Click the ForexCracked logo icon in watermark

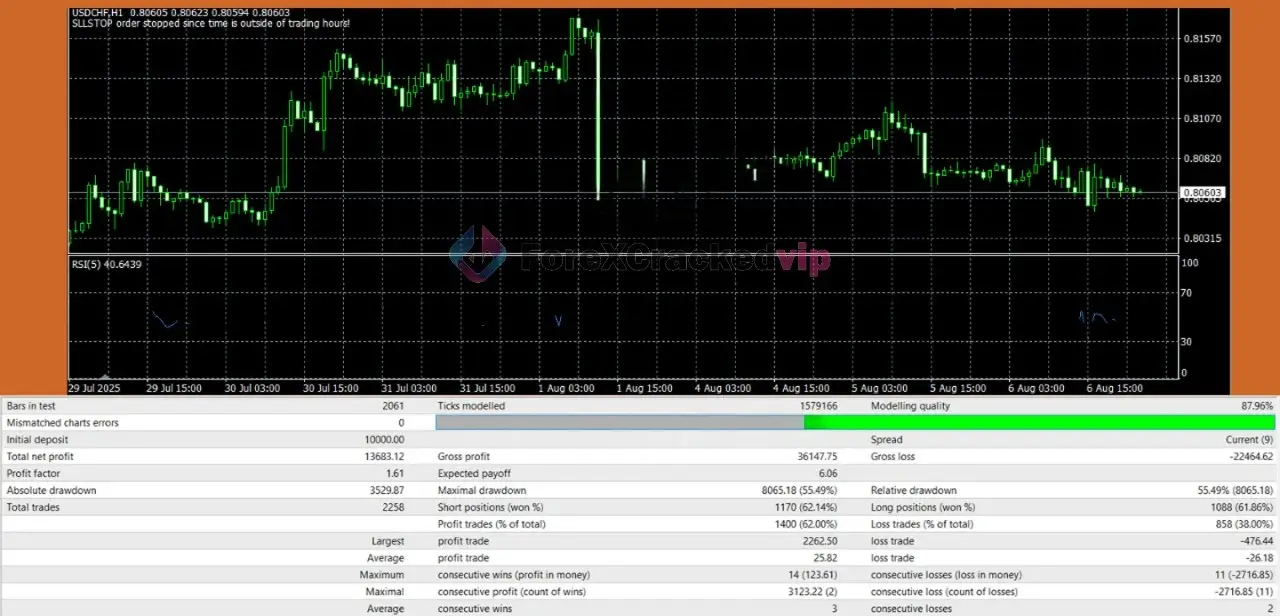[x=478, y=254]
